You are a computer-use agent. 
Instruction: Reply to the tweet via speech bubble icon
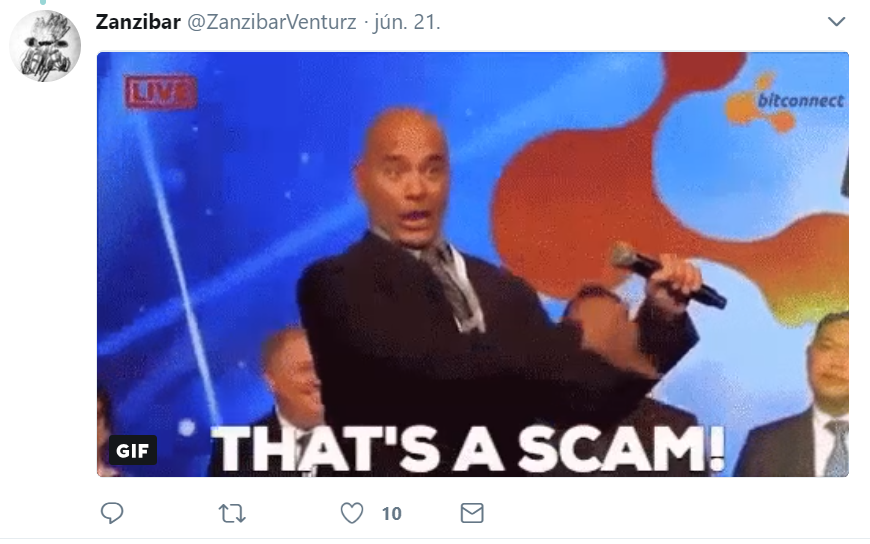pos(112,513)
